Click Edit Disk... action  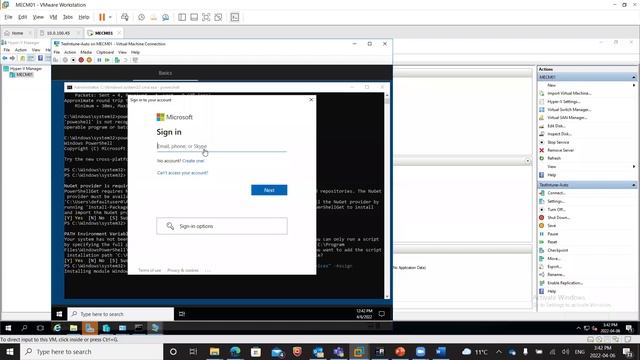[556, 126]
